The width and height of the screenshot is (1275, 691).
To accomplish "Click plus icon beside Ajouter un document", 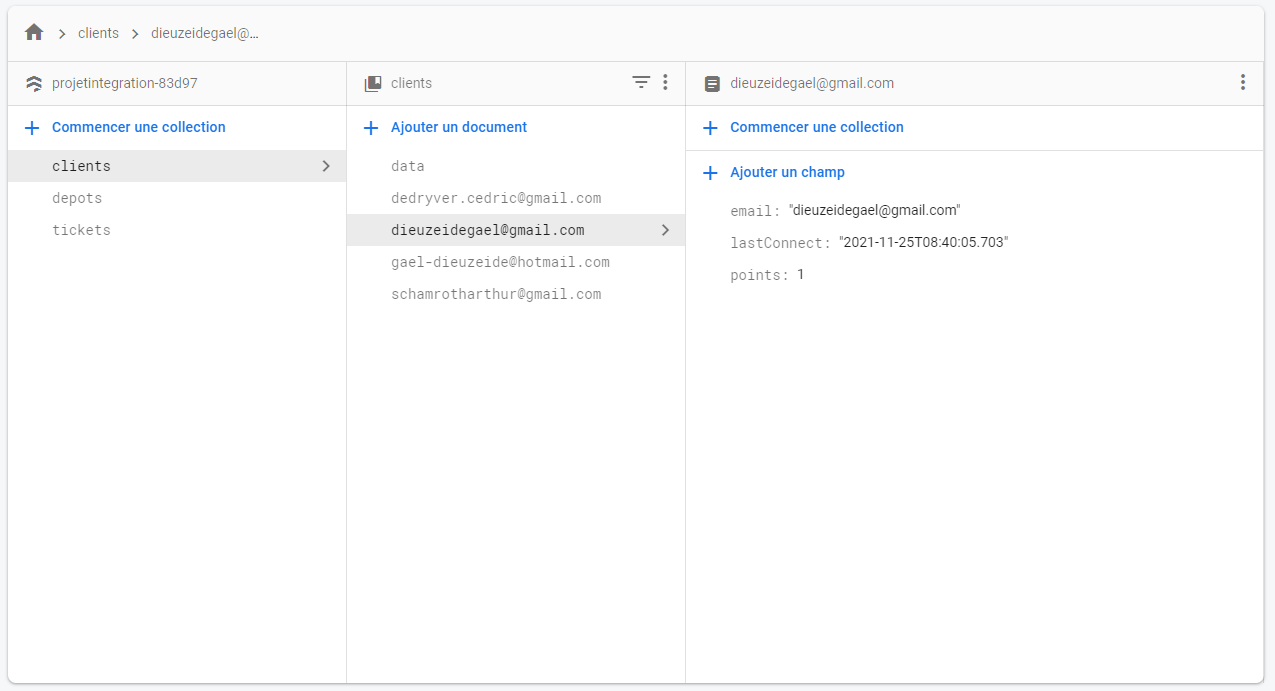I will tap(371, 128).
